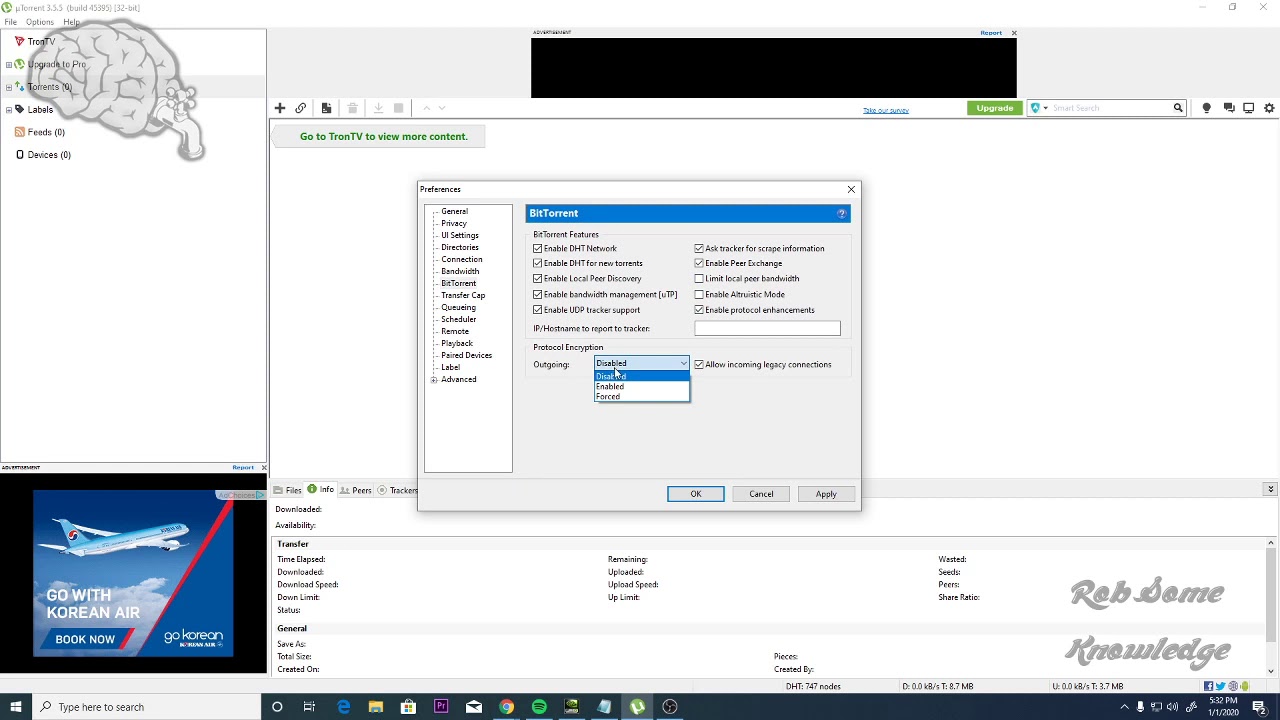Toggle Enable DHT for new torrents

[x=538, y=263]
